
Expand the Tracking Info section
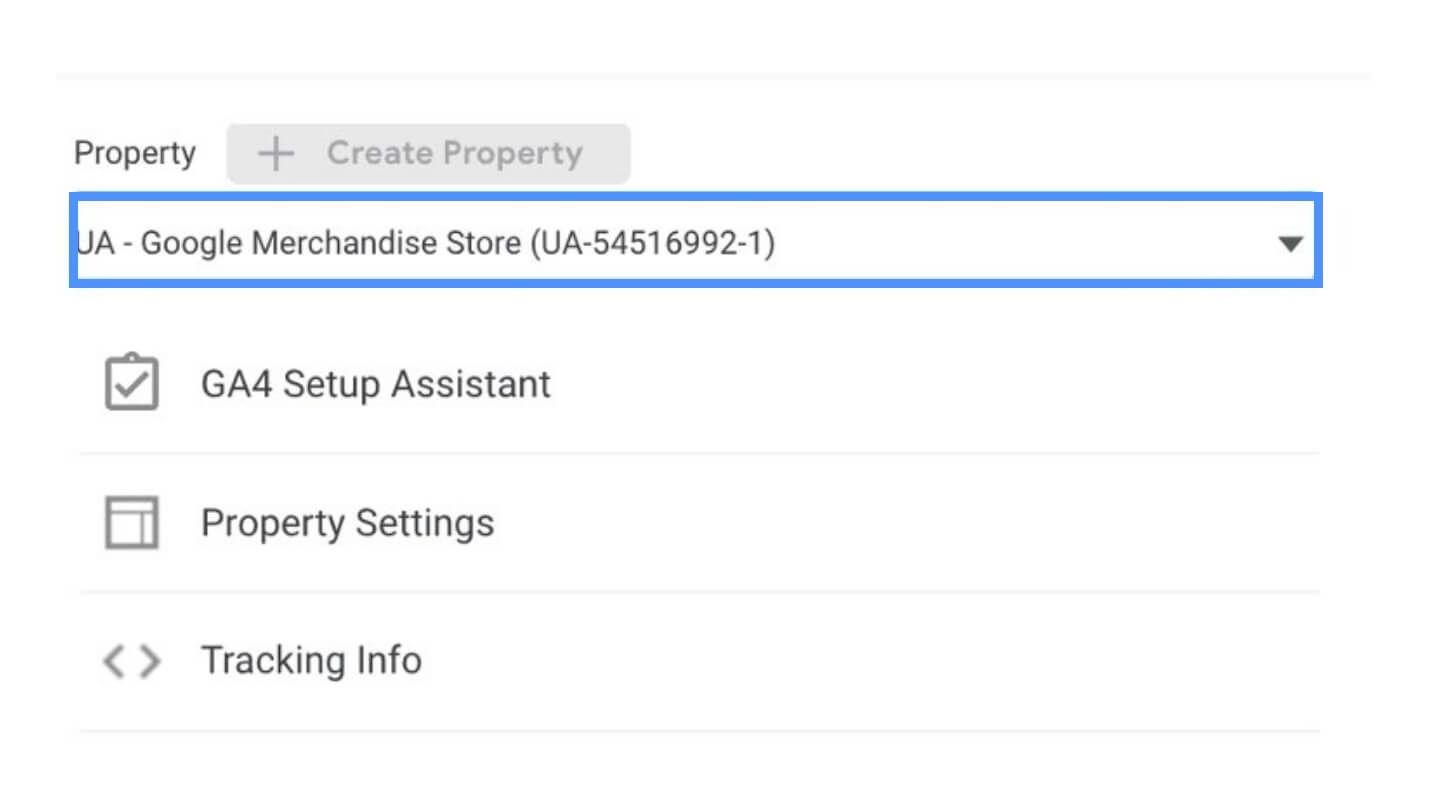pos(311,661)
